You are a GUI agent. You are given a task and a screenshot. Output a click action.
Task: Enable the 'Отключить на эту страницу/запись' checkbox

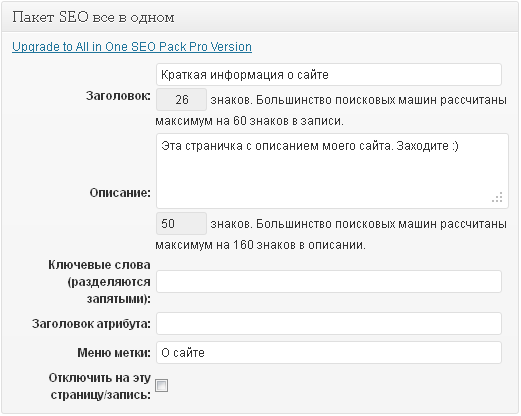pos(162,386)
